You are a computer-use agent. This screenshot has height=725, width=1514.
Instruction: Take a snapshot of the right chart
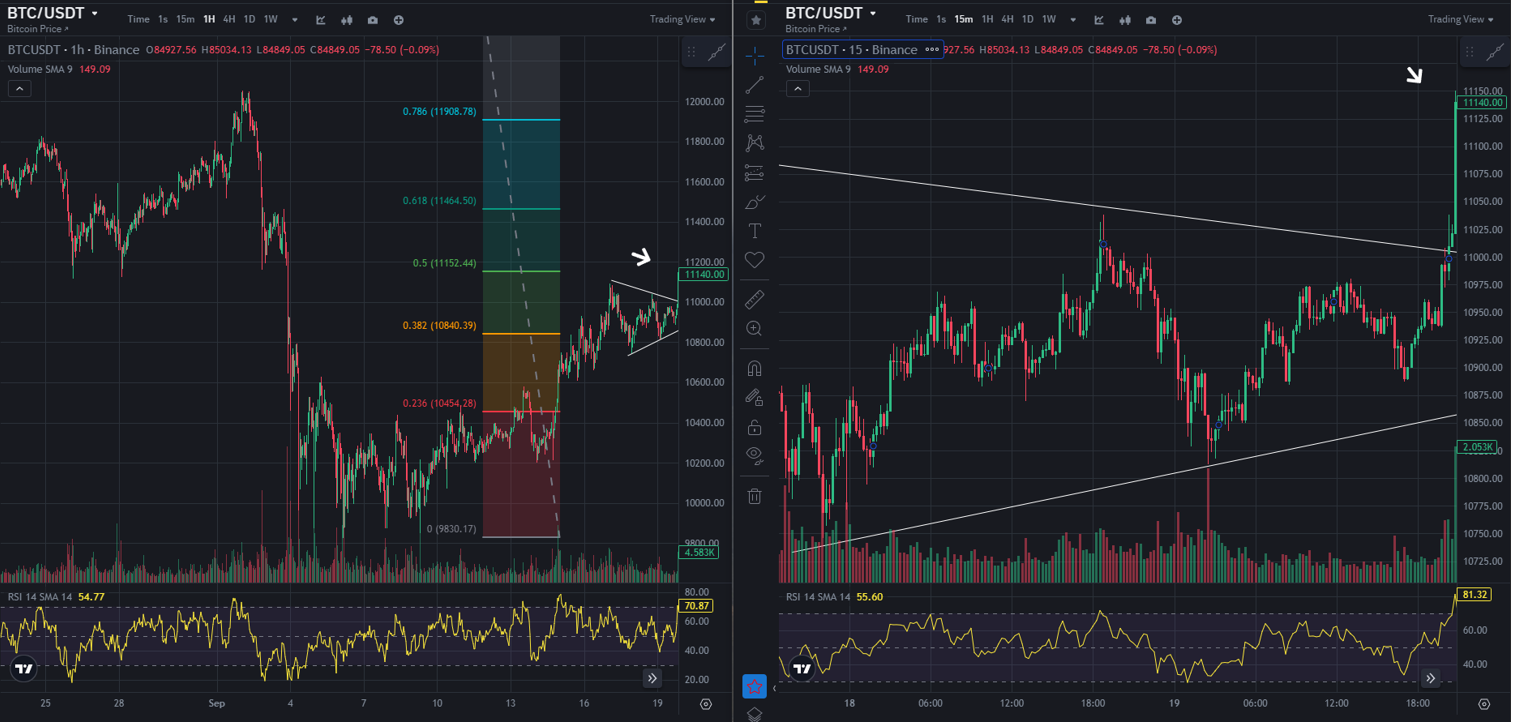click(x=1151, y=20)
